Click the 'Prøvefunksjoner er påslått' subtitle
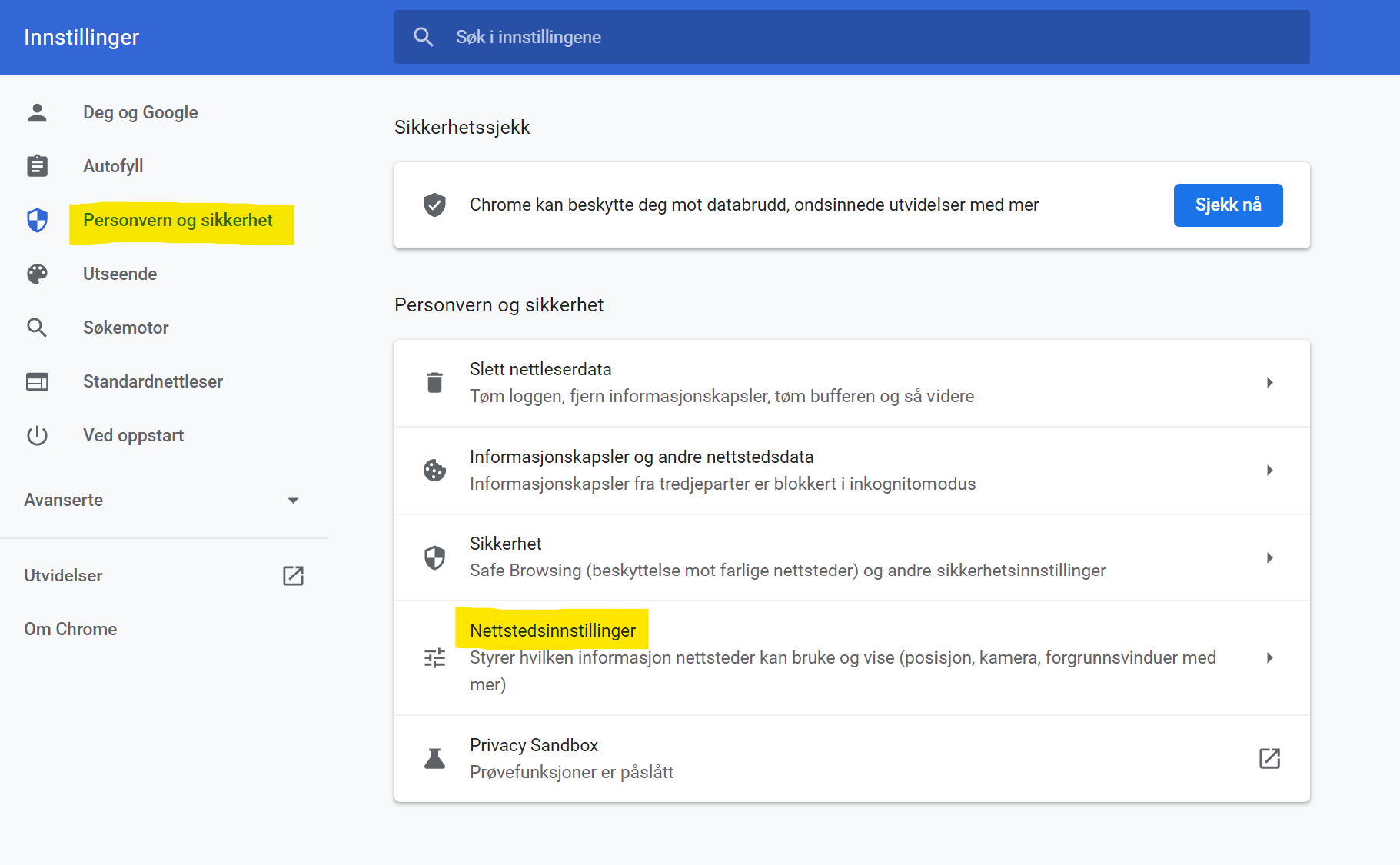This screenshot has height=865, width=1400. (x=571, y=772)
